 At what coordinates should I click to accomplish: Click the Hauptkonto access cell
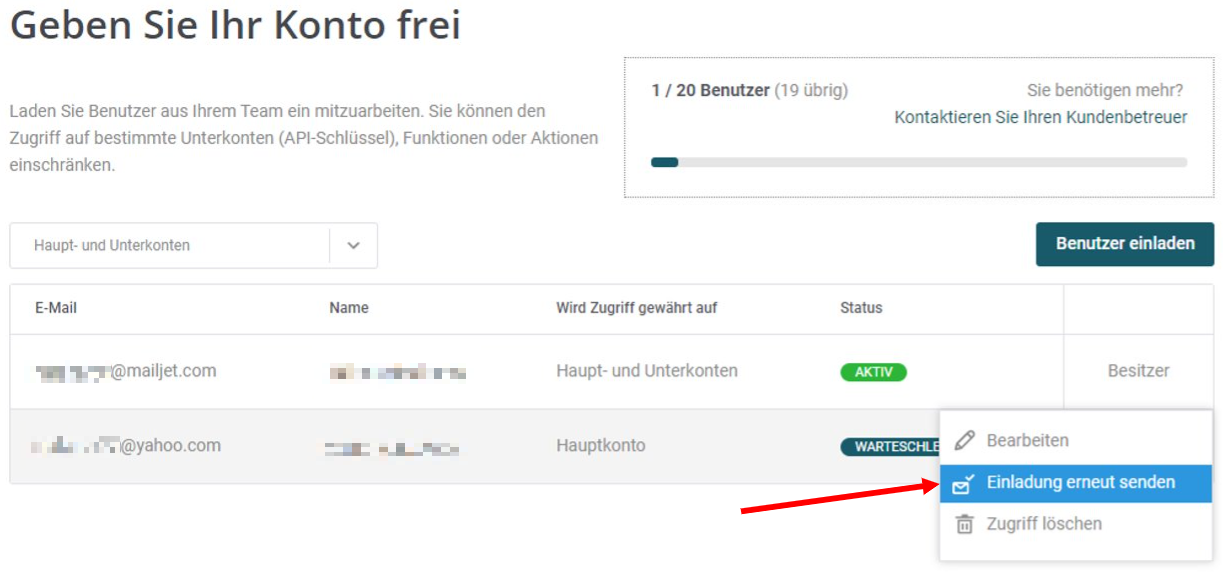(x=601, y=446)
